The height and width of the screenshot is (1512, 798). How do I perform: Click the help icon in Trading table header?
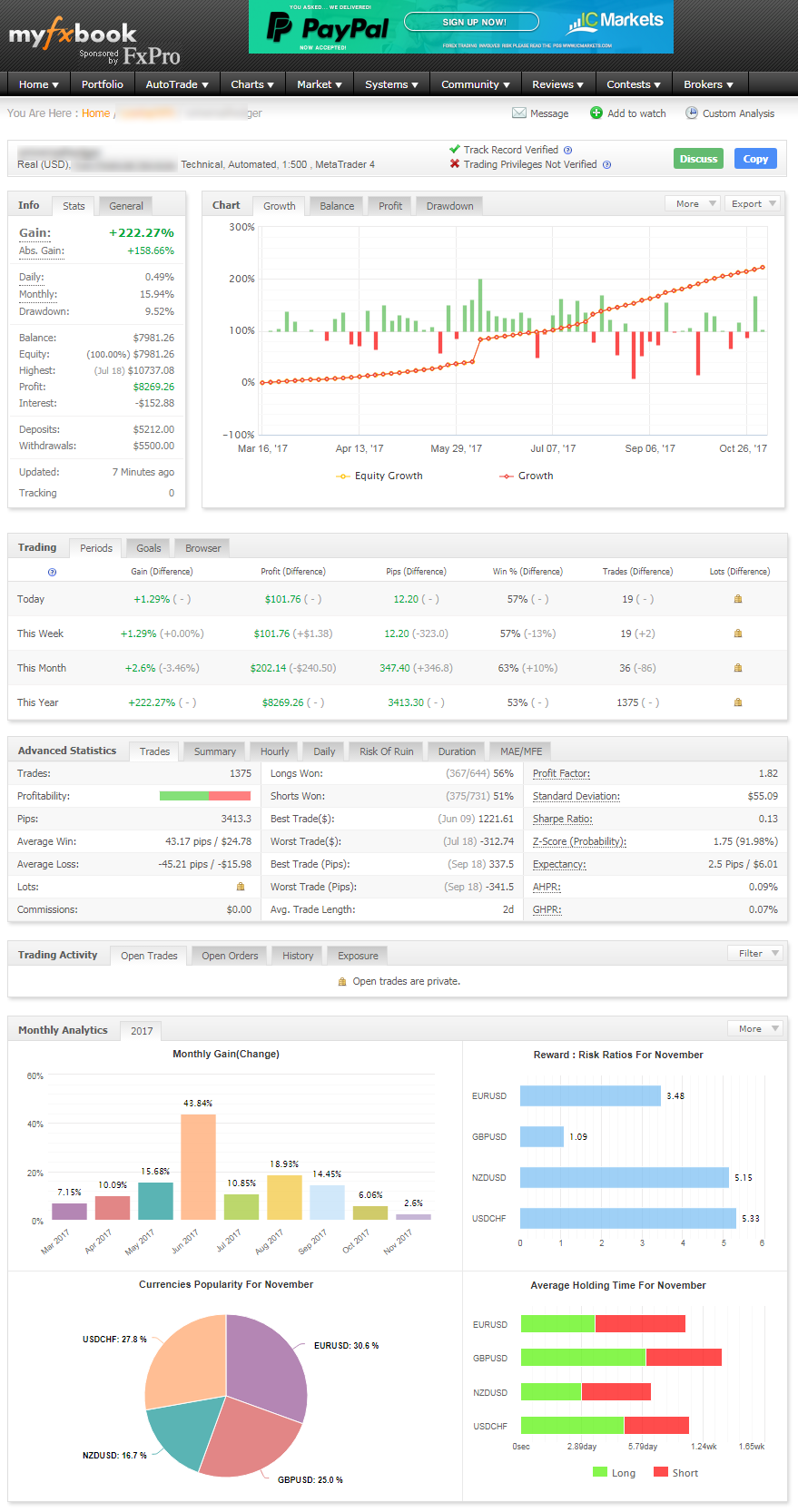click(x=52, y=572)
